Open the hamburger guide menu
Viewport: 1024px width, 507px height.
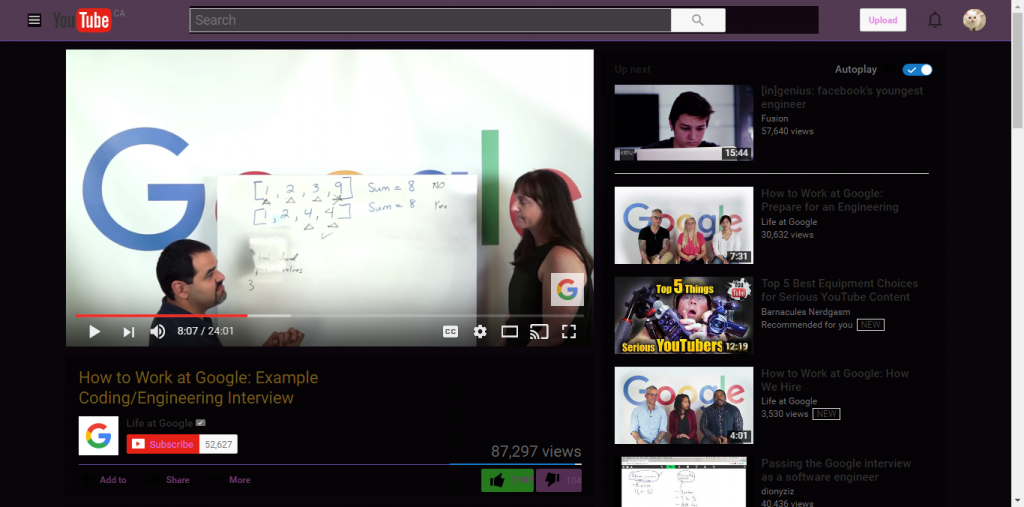click(x=35, y=20)
